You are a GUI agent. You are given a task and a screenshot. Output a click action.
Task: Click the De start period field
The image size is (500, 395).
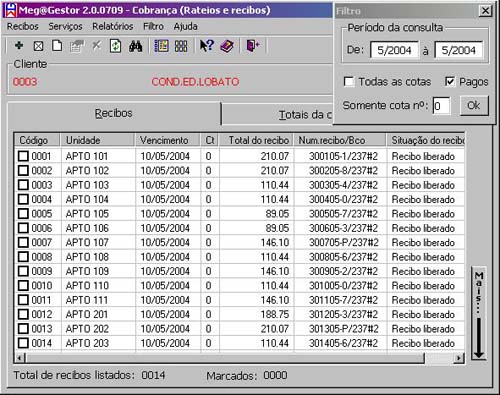click(394, 50)
